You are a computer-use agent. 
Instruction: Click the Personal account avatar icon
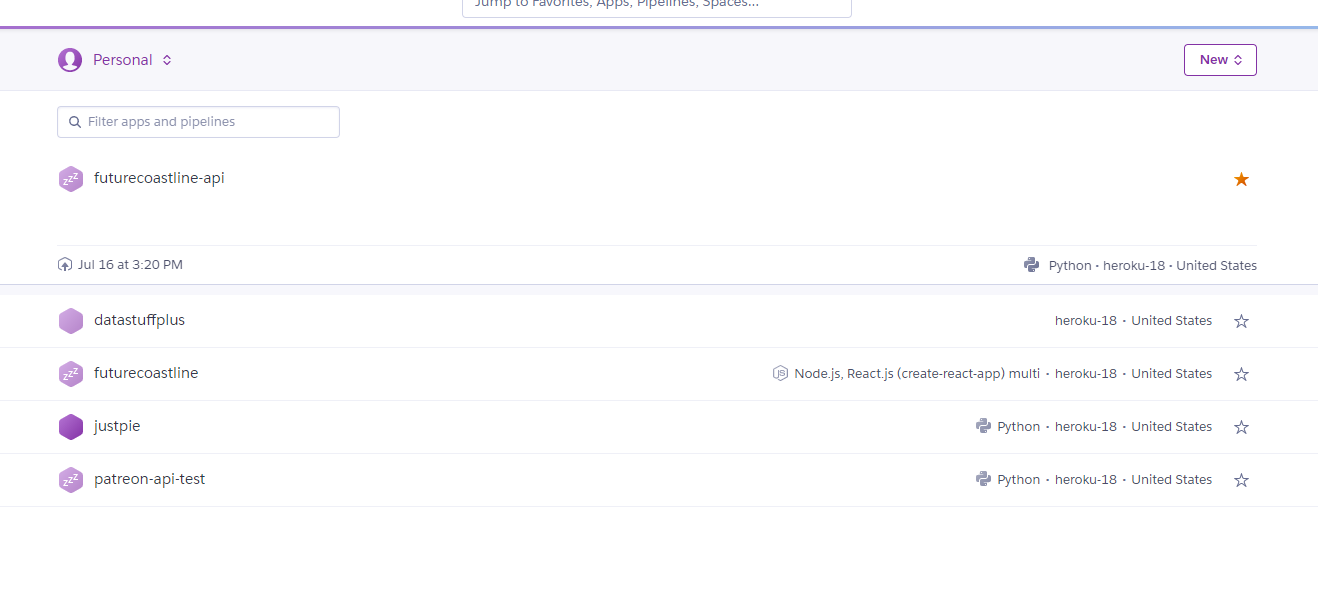point(70,60)
